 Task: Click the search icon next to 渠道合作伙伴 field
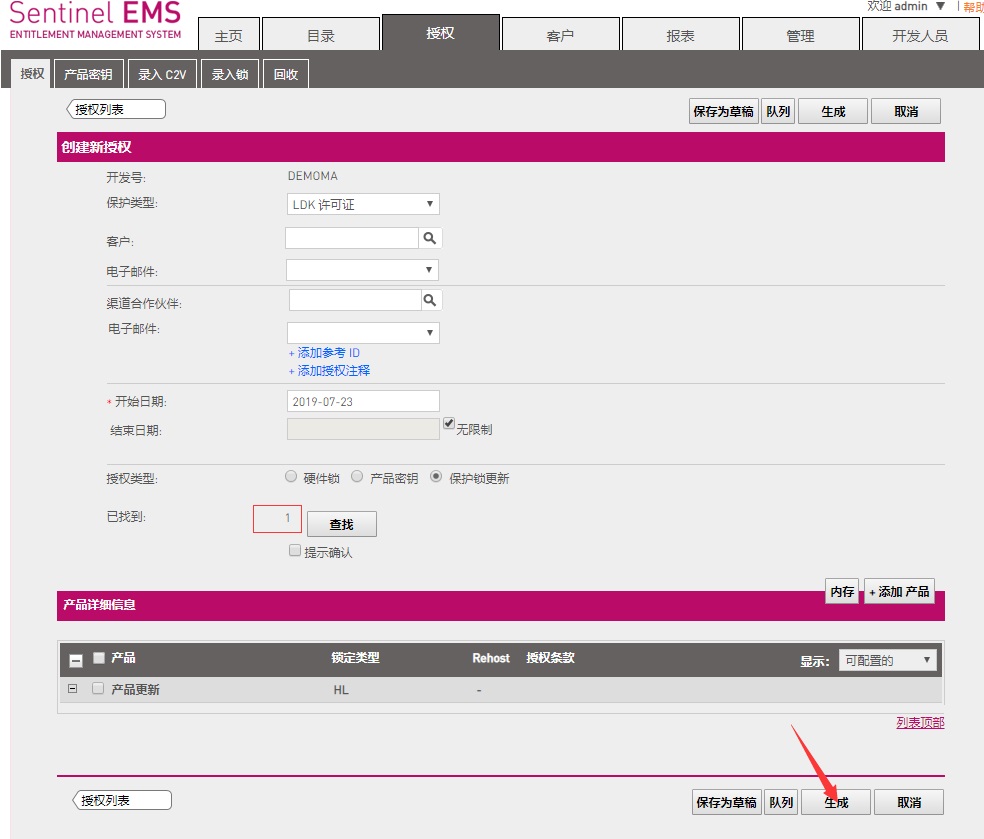point(430,300)
